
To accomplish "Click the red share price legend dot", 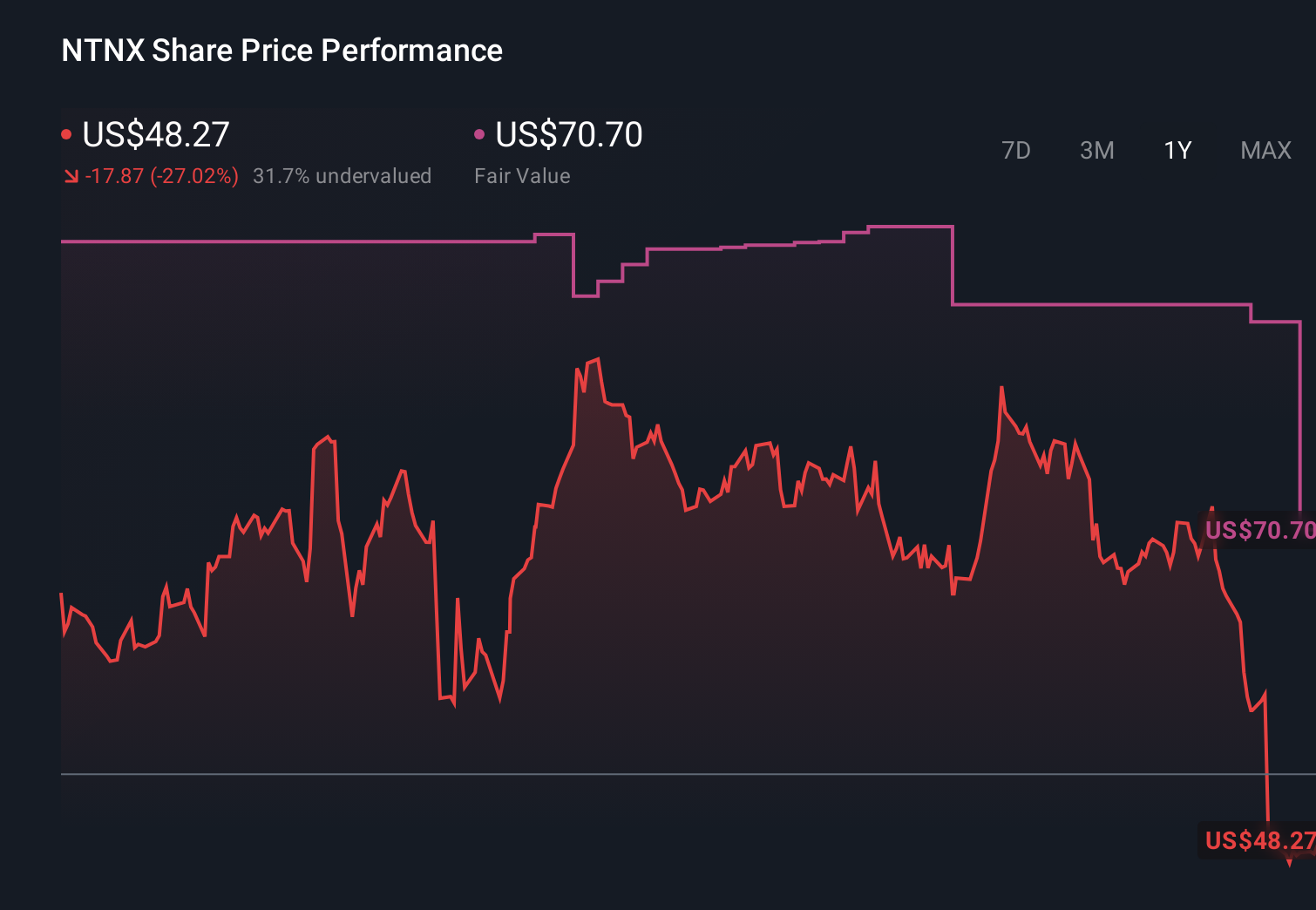I will tap(66, 132).
